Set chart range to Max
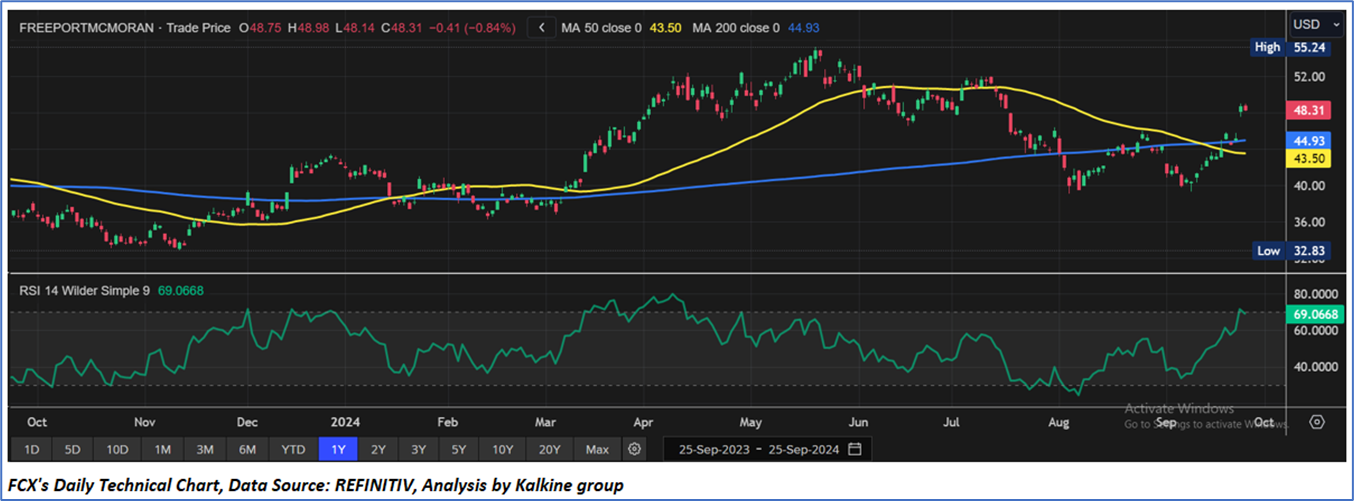Viewport: 1354px width, 501px height. [597, 450]
